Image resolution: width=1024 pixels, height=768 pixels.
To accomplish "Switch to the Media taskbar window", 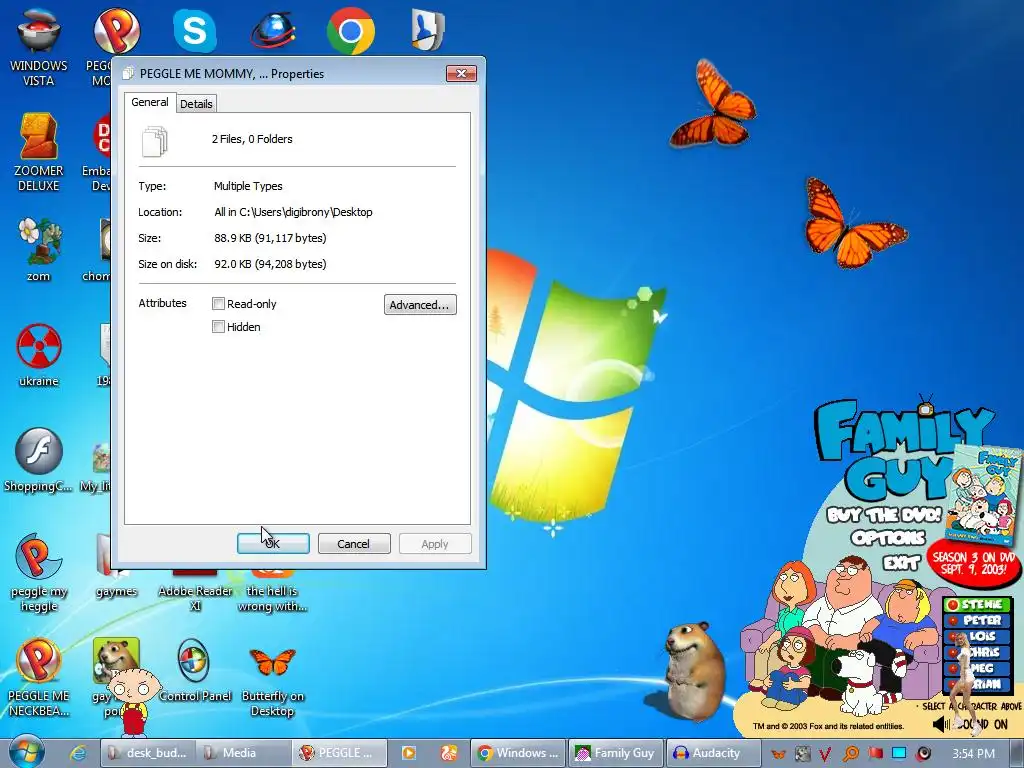I will tap(244, 753).
